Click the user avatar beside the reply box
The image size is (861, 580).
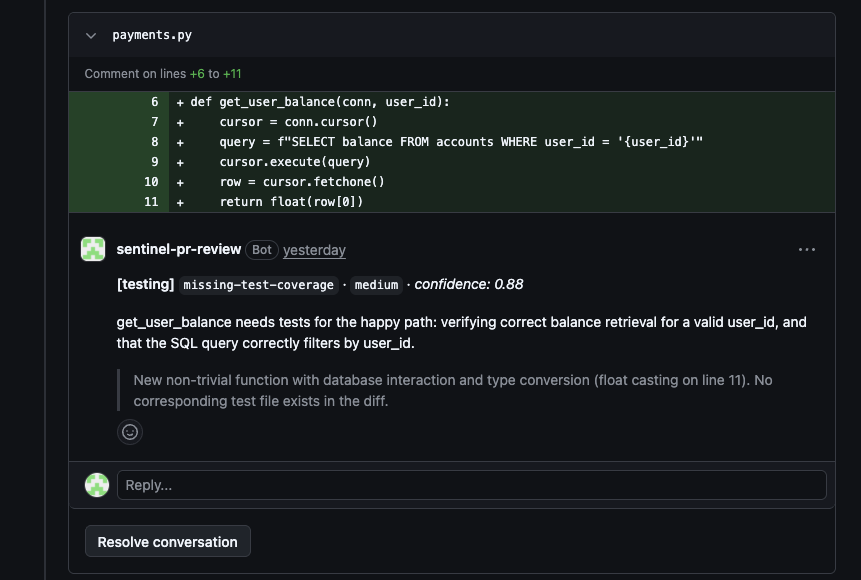point(97,485)
